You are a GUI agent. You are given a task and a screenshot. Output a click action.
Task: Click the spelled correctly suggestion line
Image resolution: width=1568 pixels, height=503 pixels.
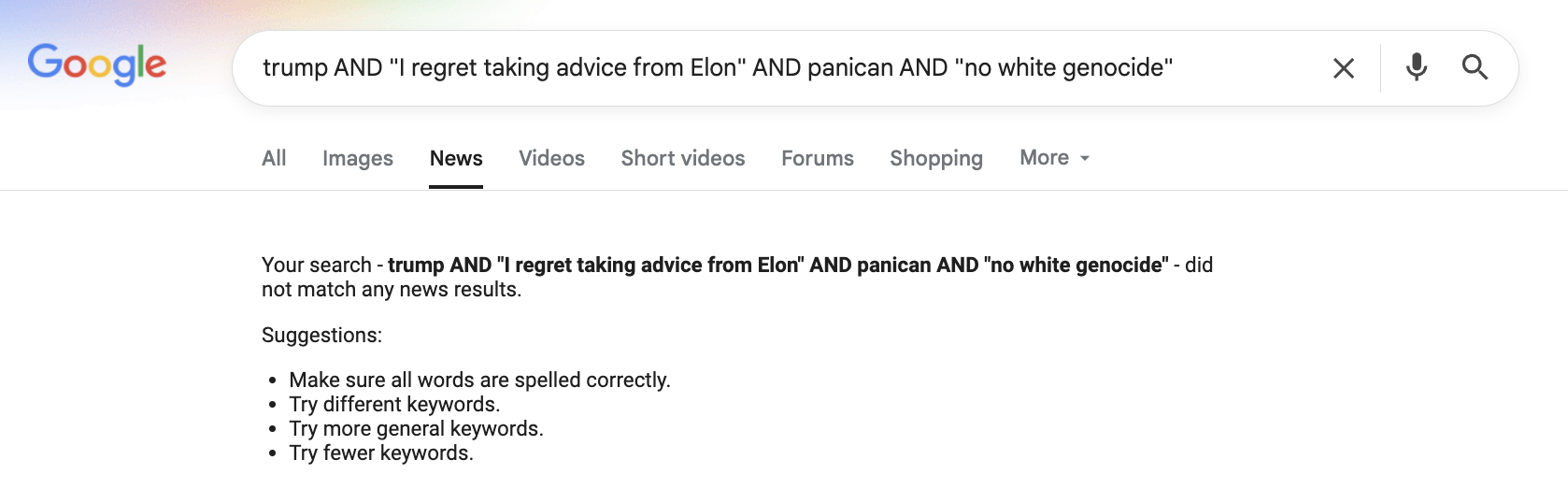(x=480, y=380)
